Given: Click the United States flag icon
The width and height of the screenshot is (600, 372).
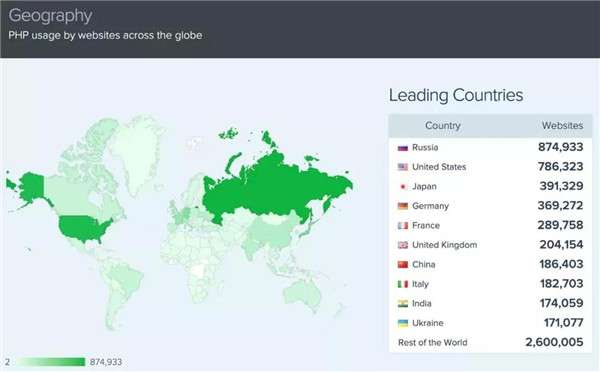Looking at the screenshot, I should click(403, 167).
